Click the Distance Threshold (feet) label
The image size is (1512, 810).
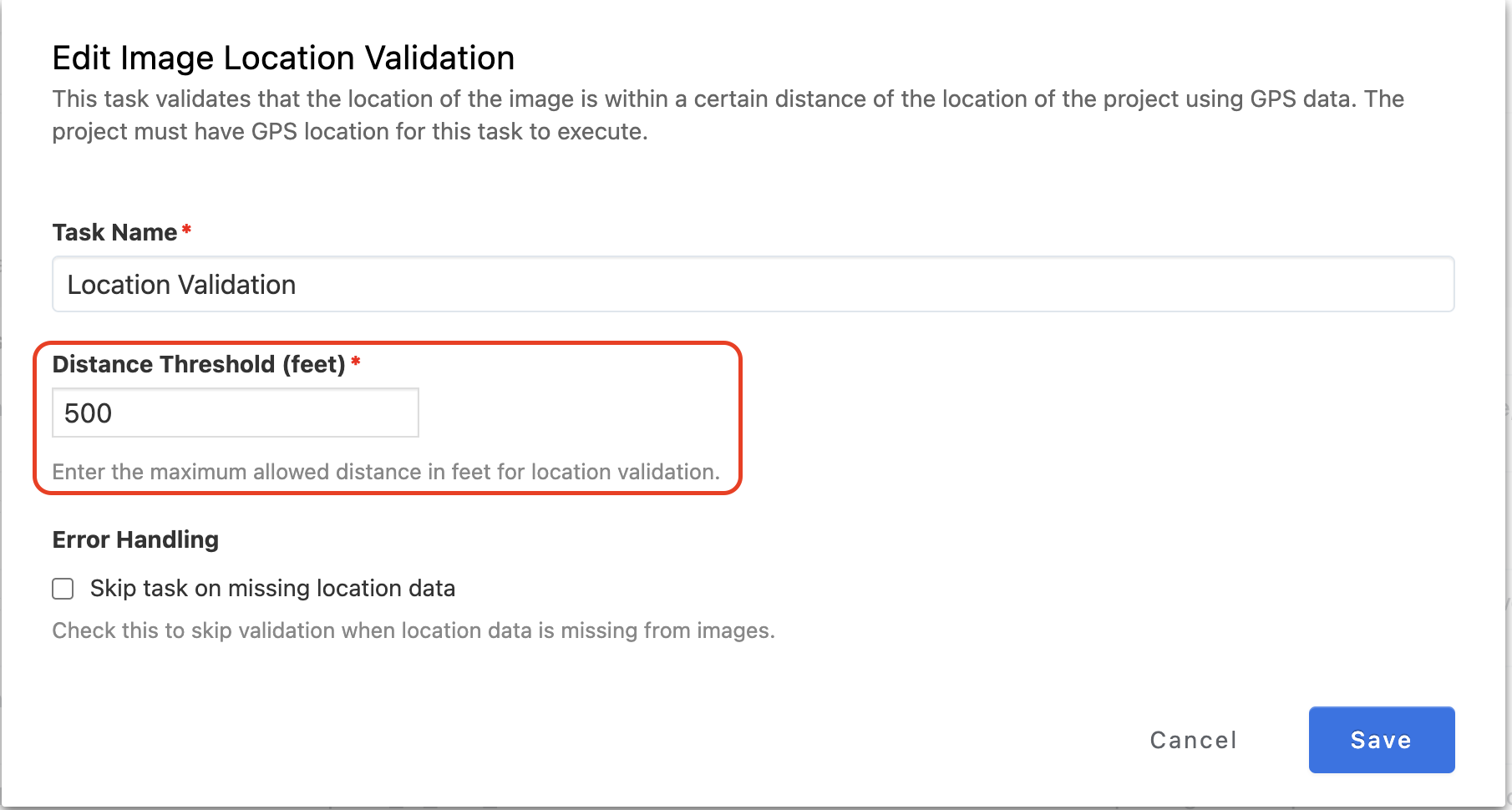point(199,364)
